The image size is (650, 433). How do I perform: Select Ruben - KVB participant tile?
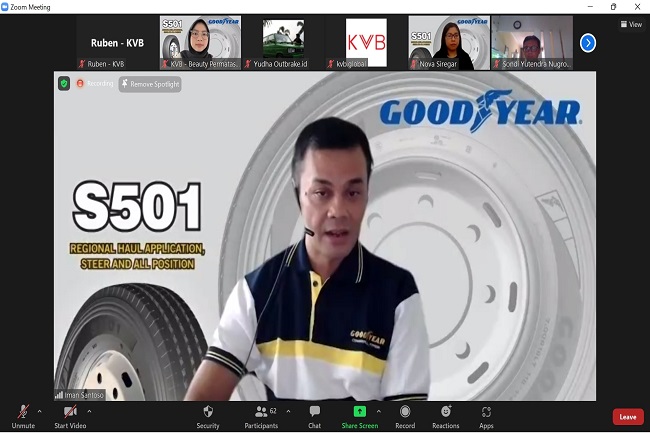(x=117, y=43)
